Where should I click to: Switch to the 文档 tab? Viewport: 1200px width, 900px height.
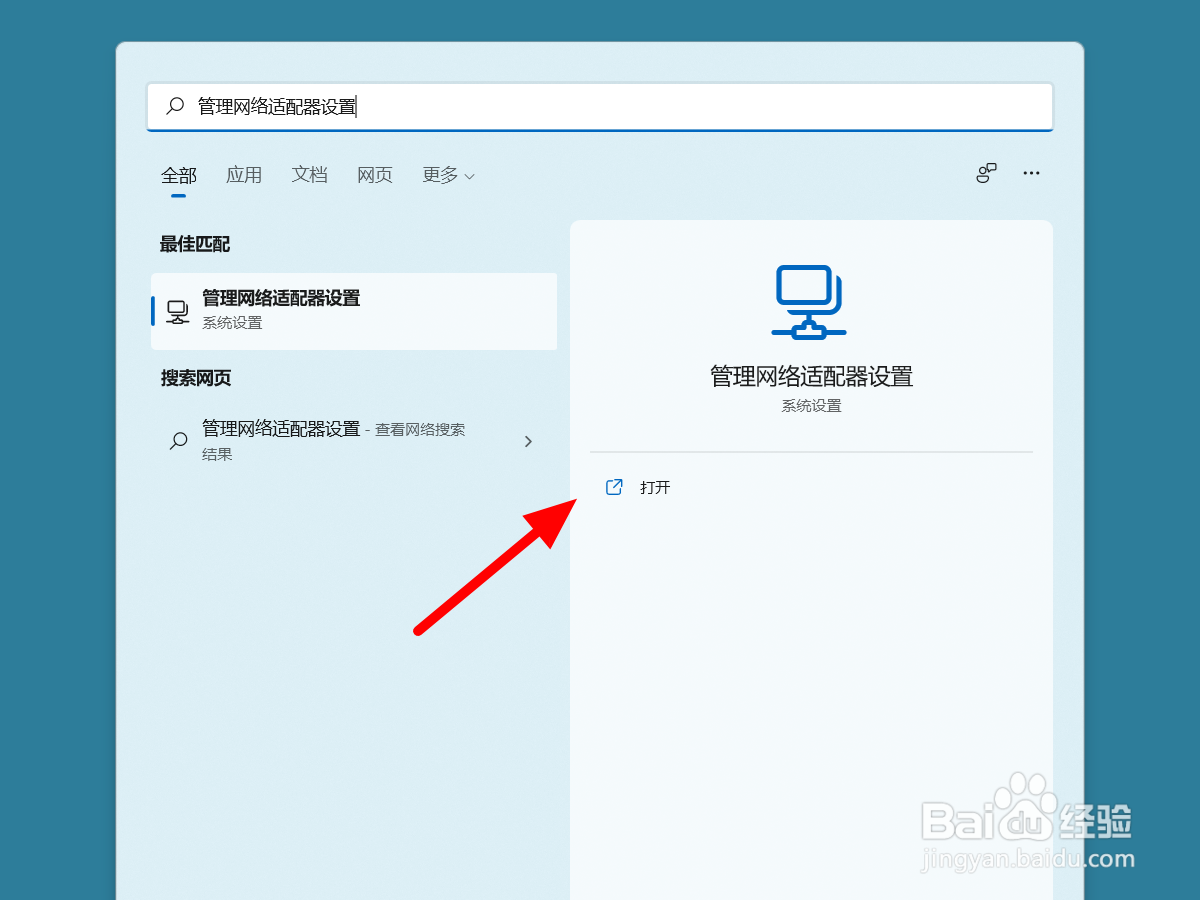pyautogui.click(x=310, y=175)
